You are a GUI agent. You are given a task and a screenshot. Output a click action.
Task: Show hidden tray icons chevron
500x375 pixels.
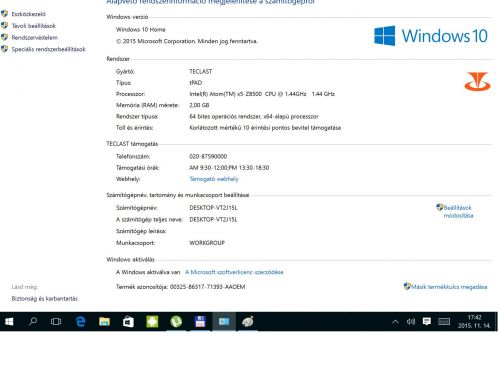click(395, 322)
